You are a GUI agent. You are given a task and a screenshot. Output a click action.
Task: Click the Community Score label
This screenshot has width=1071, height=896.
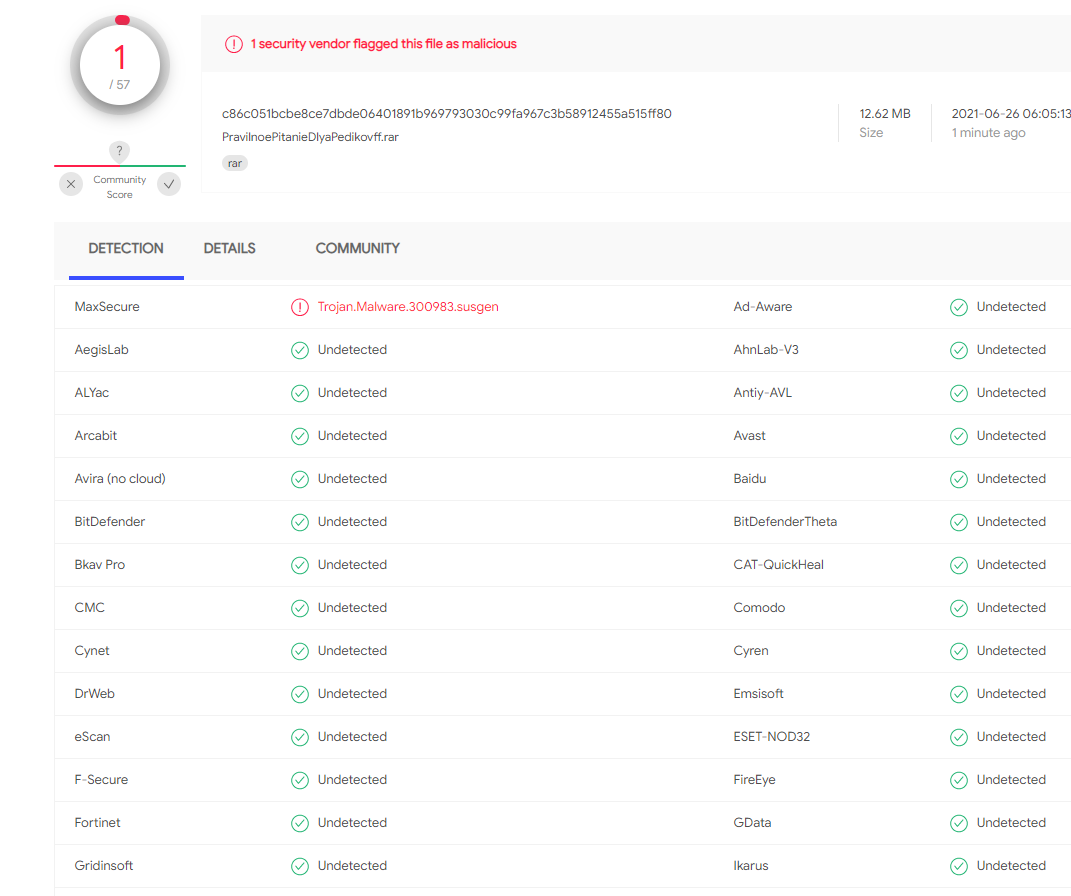[120, 187]
